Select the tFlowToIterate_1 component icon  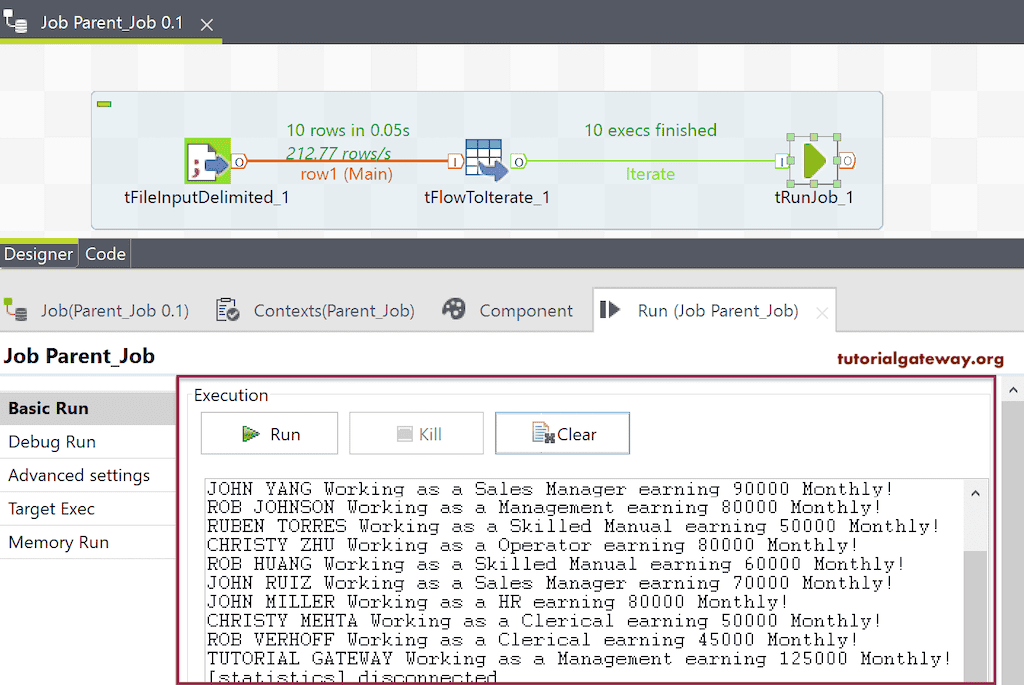click(x=485, y=160)
